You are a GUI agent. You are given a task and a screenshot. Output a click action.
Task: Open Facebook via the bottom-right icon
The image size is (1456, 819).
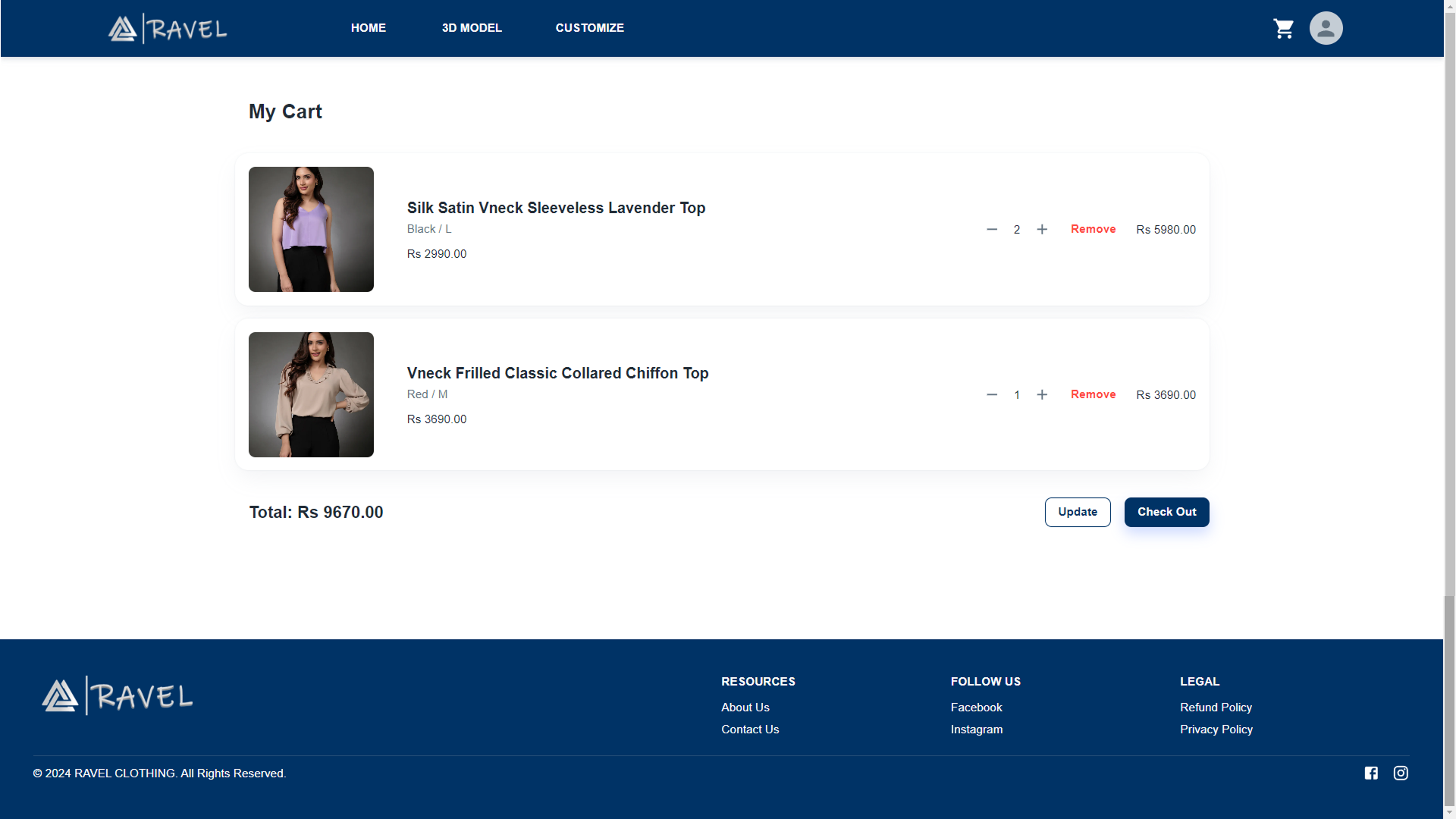1371,773
